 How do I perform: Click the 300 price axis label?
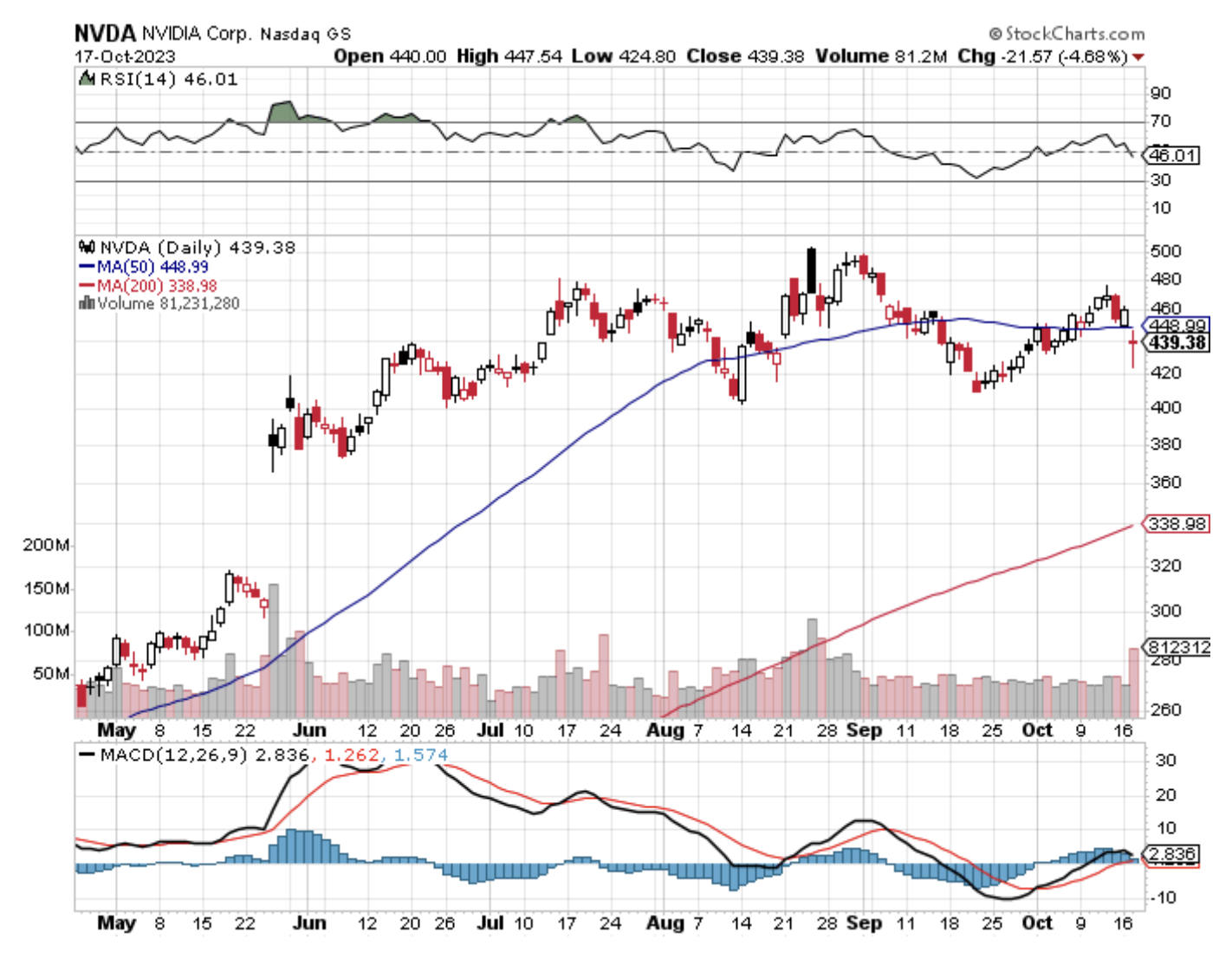pos(1165,611)
